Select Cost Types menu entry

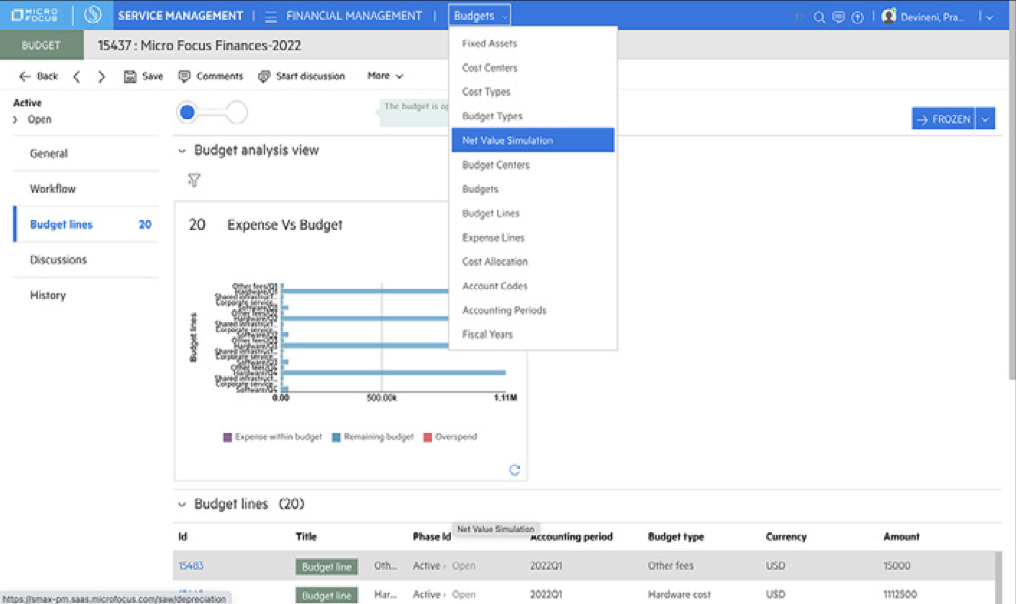[x=533, y=91]
